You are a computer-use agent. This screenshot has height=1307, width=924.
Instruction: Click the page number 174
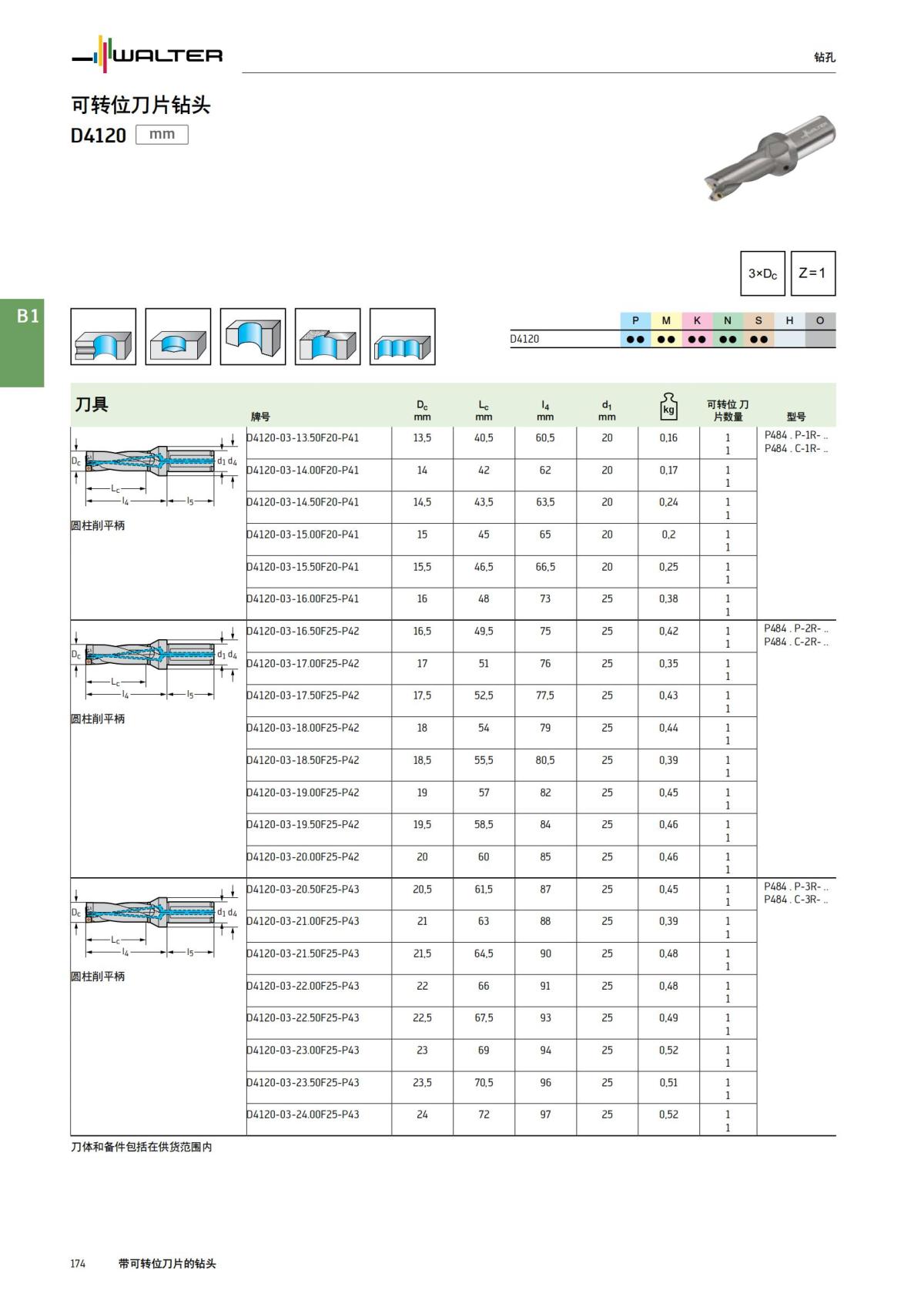pyautogui.click(x=78, y=1263)
